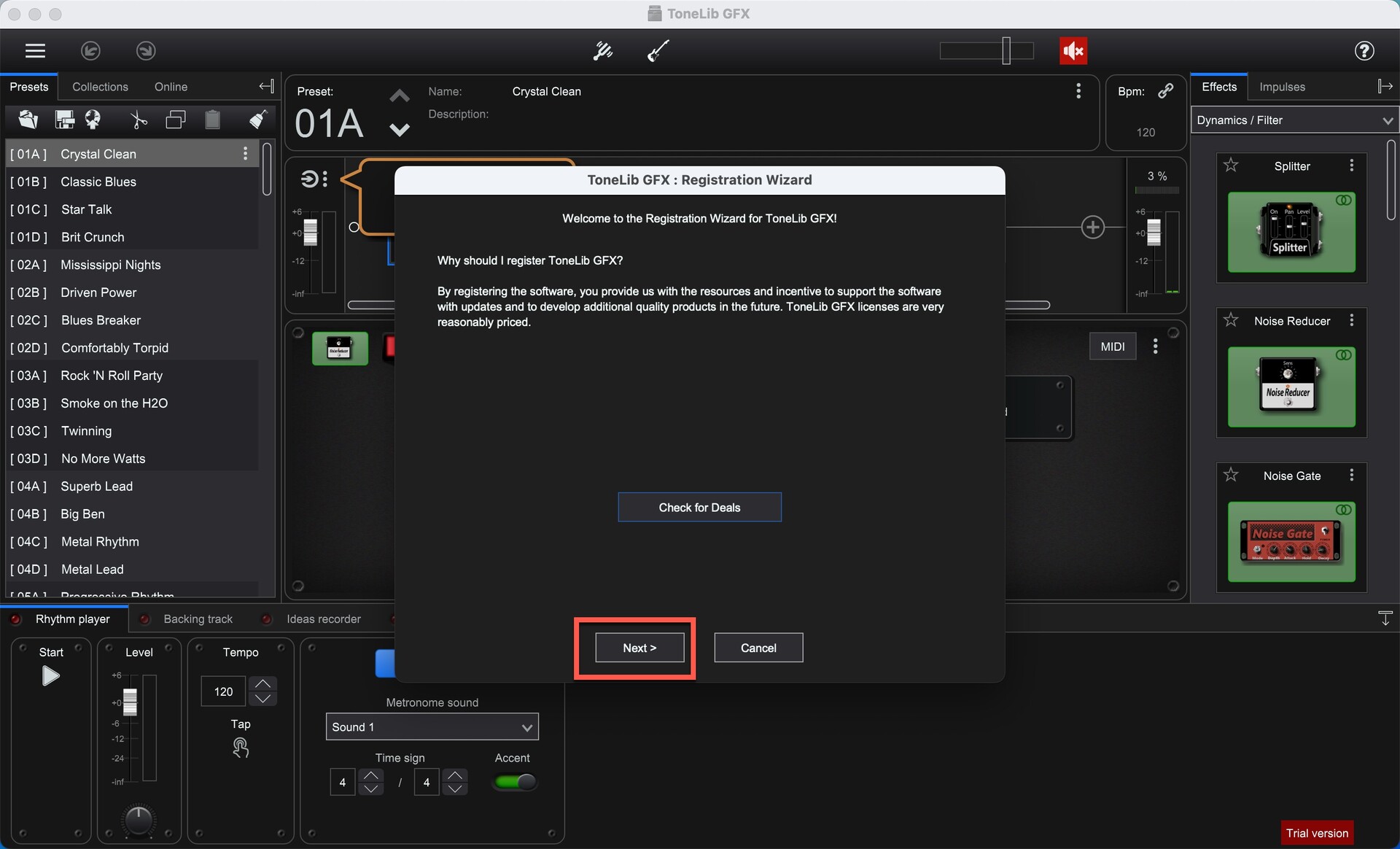This screenshot has height=849, width=1400.
Task: Open the preset header three-dot menu
Action: tap(1078, 91)
